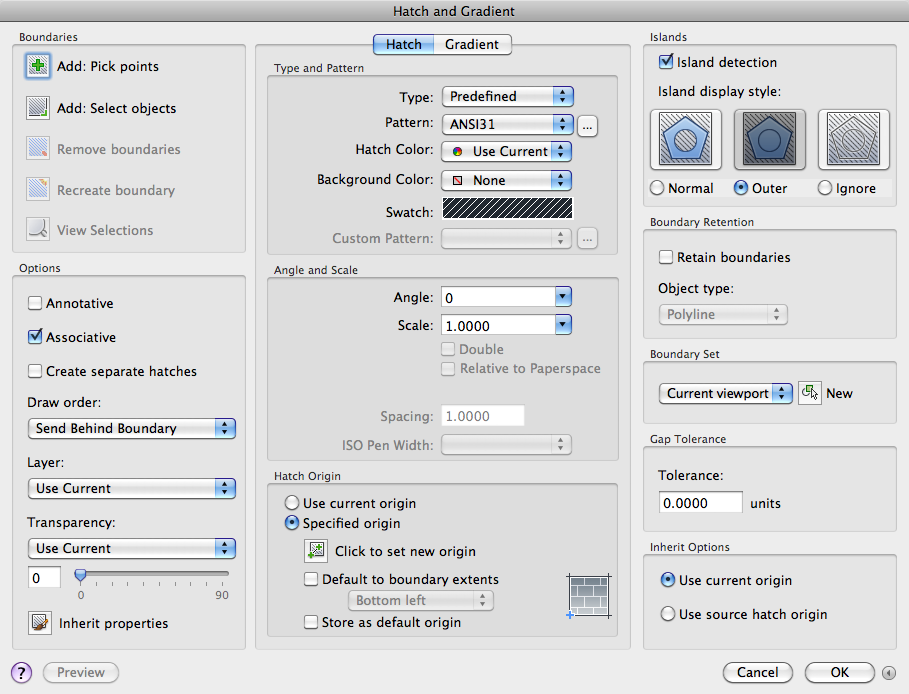Open the Hatch Color dropdown
The image size is (909, 694).
point(506,151)
